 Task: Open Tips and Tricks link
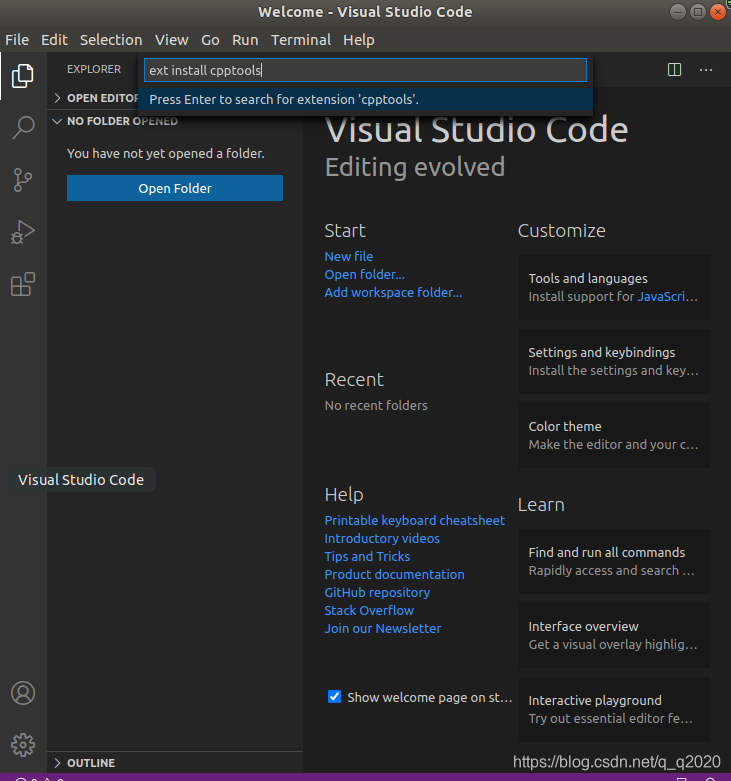point(367,556)
